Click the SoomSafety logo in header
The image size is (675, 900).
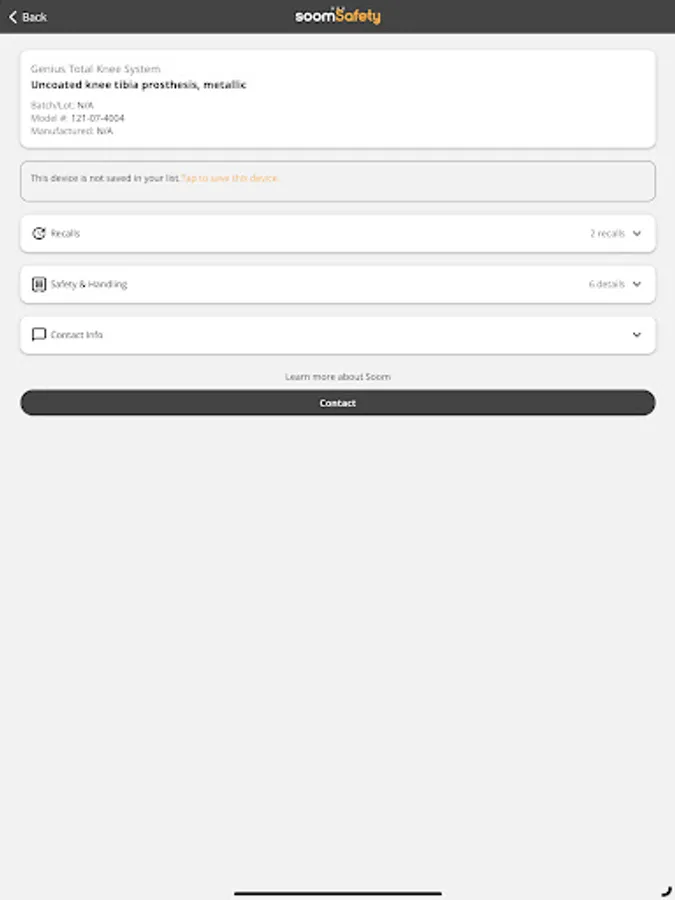(338, 15)
